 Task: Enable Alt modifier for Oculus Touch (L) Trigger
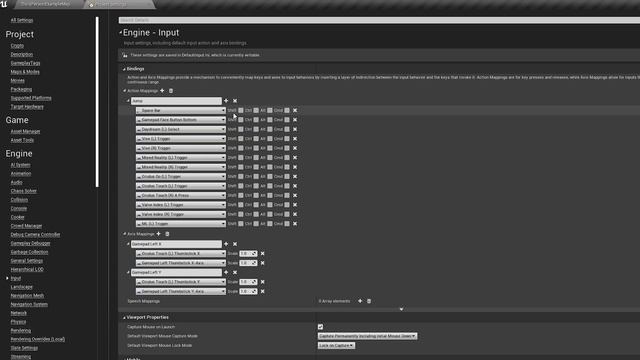tap(270, 186)
